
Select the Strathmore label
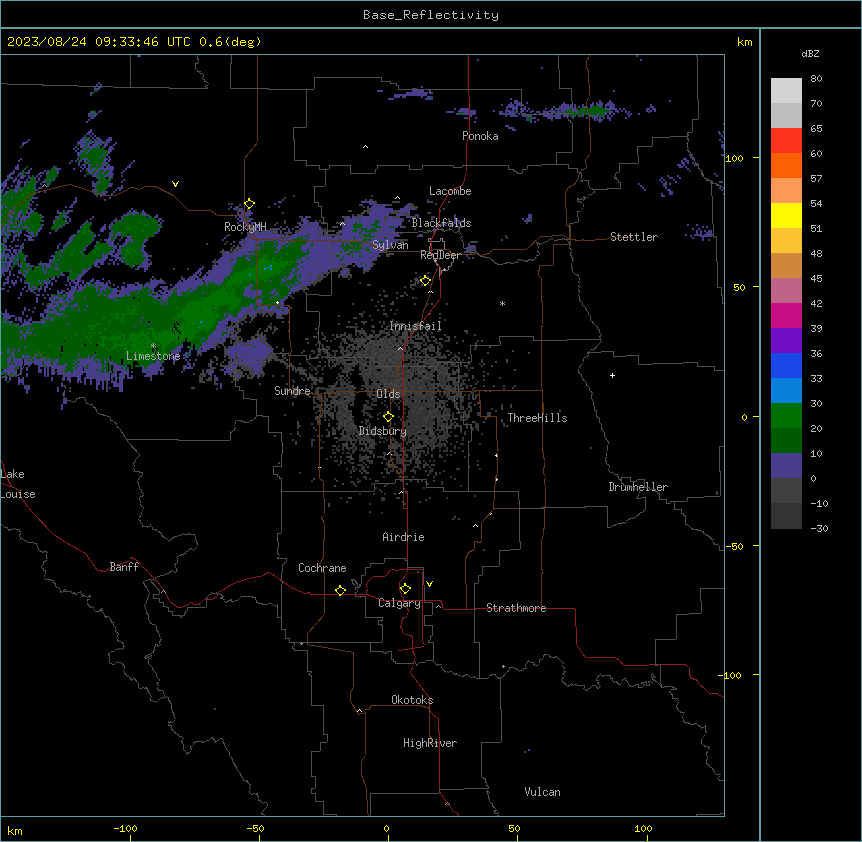(516, 608)
